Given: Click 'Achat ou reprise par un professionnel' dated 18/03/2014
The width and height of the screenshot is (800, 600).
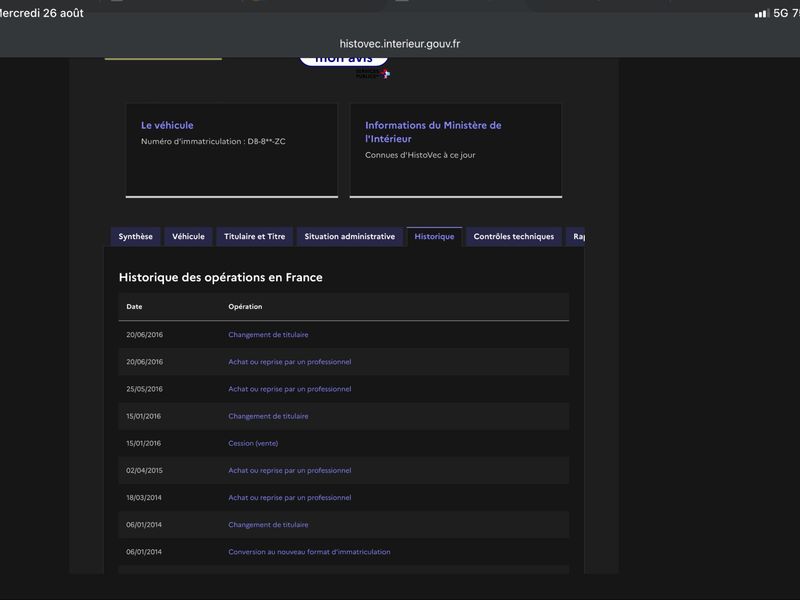Looking at the screenshot, I should click(290, 497).
